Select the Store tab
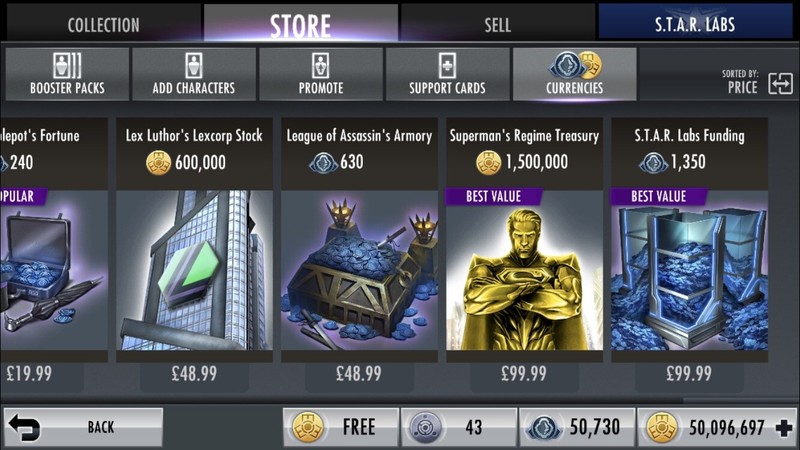Image resolution: width=800 pixels, height=450 pixels. [301, 24]
